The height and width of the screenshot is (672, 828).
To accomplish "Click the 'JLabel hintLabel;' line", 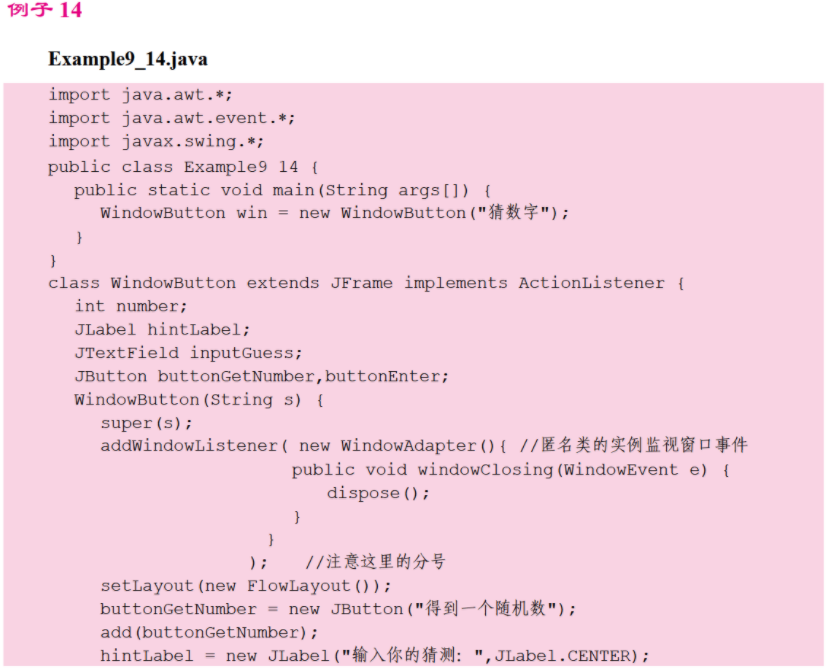I will [x=162, y=329].
